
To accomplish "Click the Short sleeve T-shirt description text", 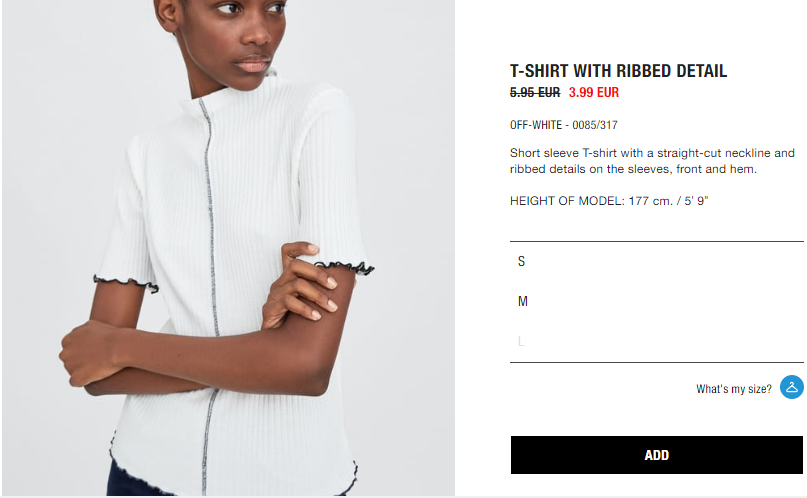I will tap(652, 161).
